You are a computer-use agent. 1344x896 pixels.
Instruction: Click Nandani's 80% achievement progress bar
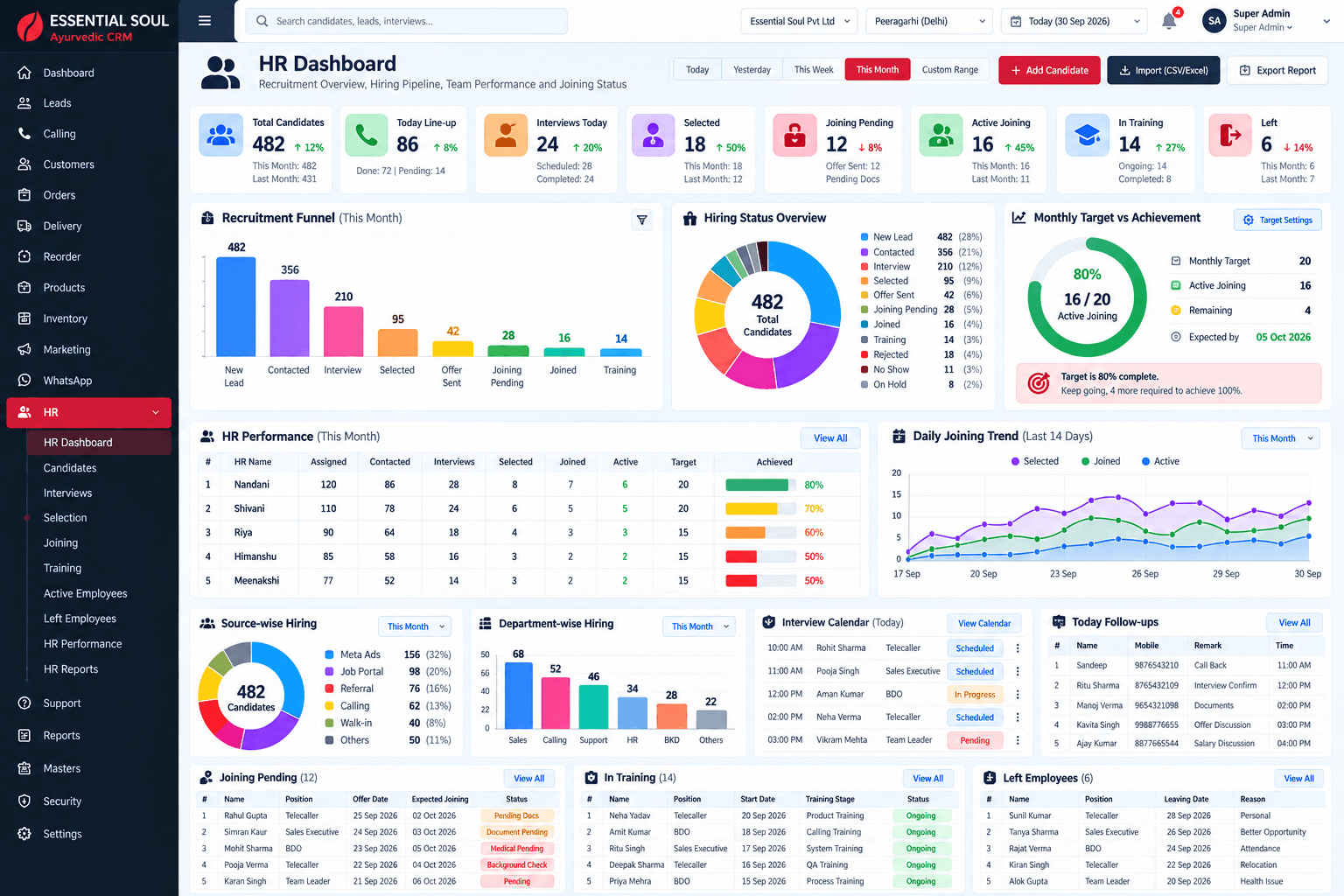click(x=761, y=485)
